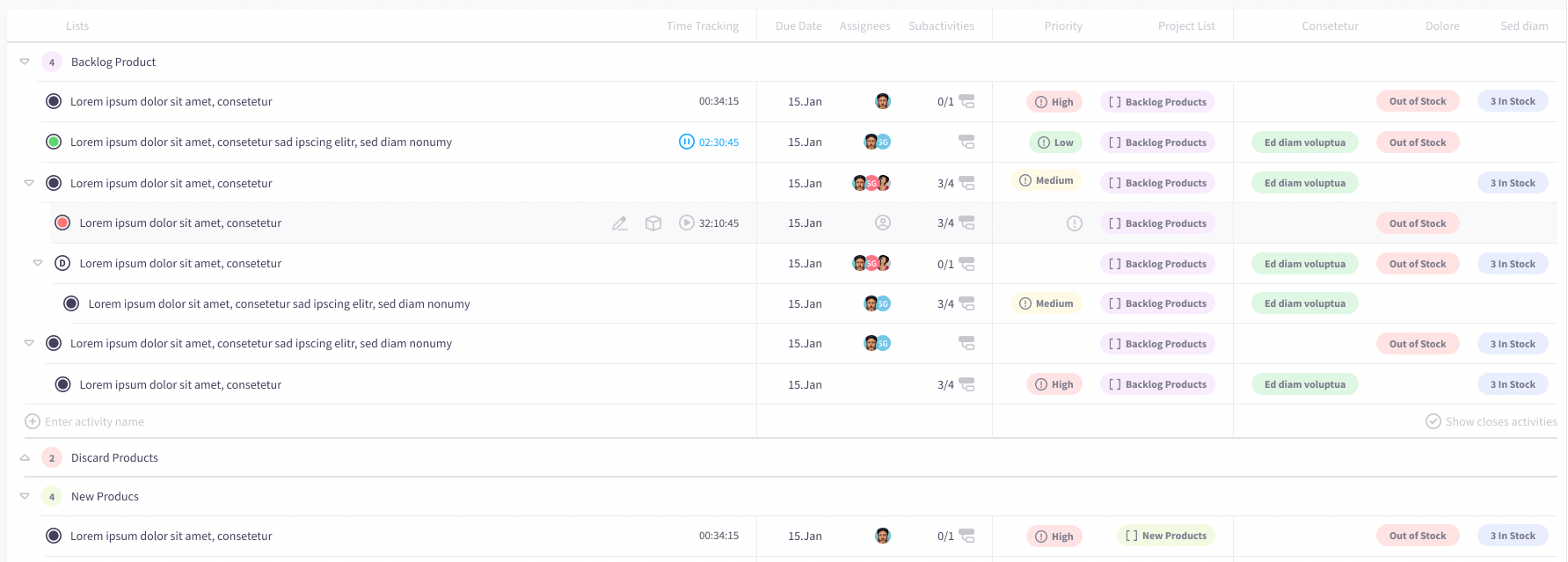Click Show closes activities link

coord(1500,421)
